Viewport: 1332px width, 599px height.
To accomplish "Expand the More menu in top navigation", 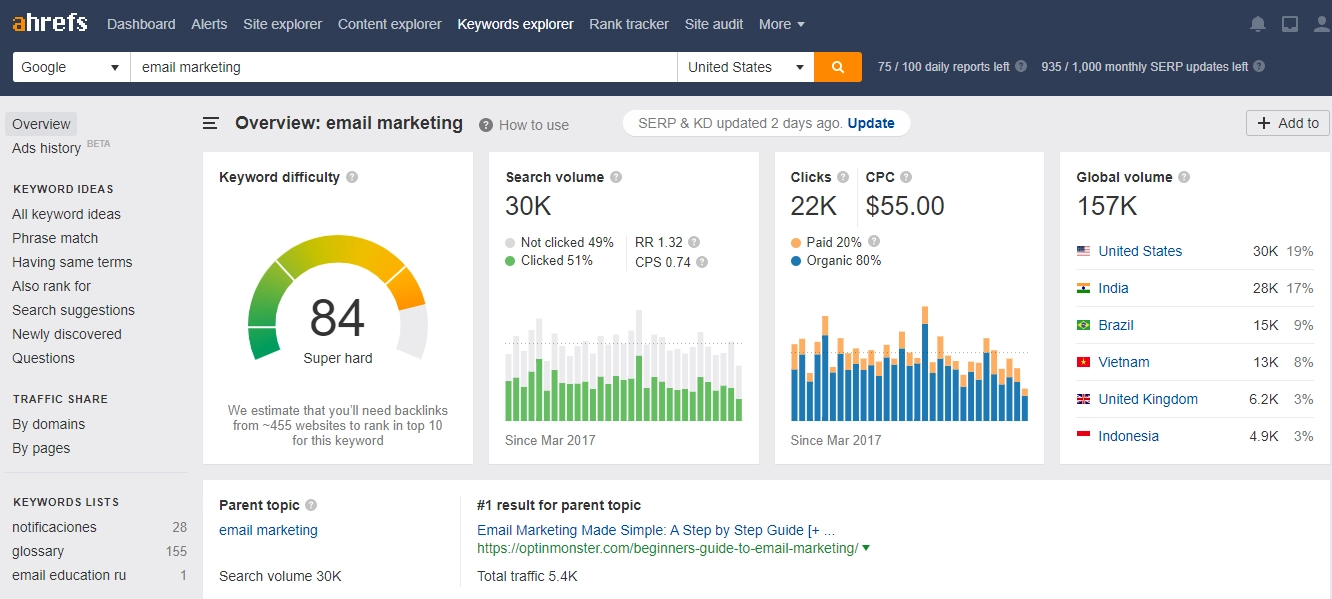I will point(781,24).
